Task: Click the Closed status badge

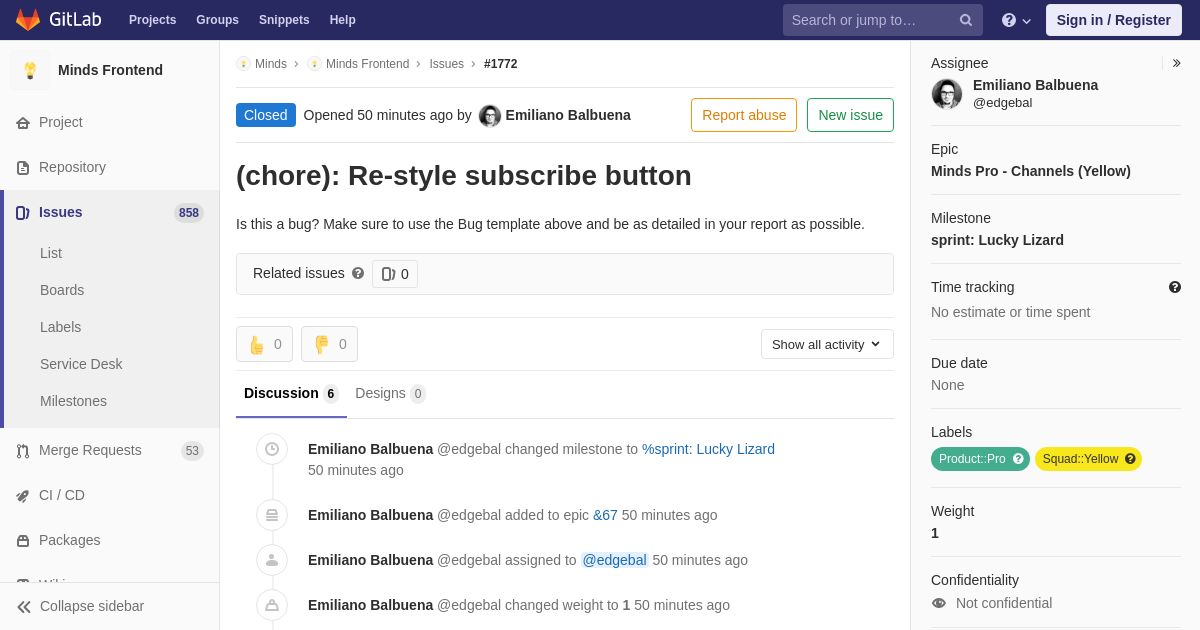Action: [266, 115]
